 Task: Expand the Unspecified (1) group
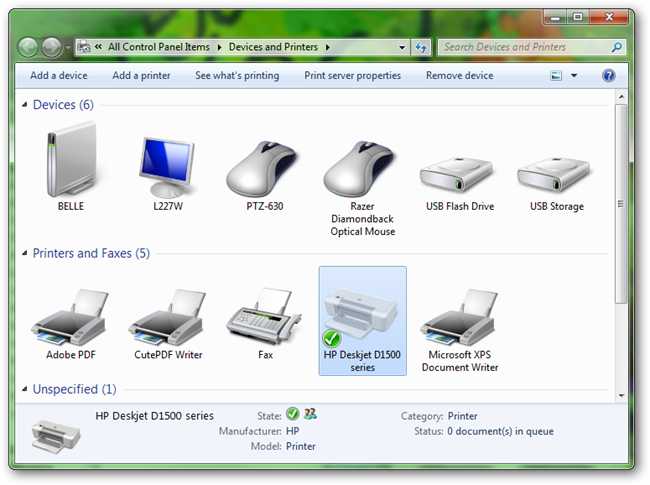(x=25, y=390)
